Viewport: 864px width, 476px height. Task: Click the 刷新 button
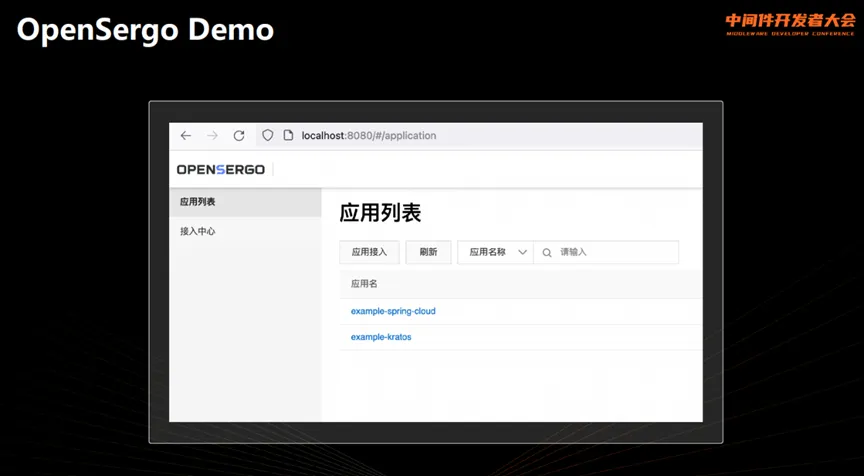pyautogui.click(x=428, y=252)
